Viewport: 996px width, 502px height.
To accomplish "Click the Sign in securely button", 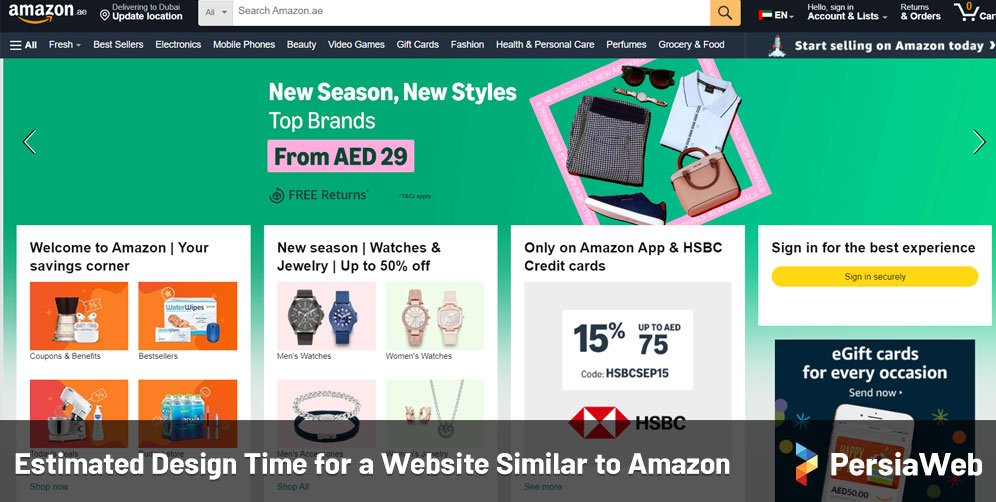I will click(x=875, y=276).
